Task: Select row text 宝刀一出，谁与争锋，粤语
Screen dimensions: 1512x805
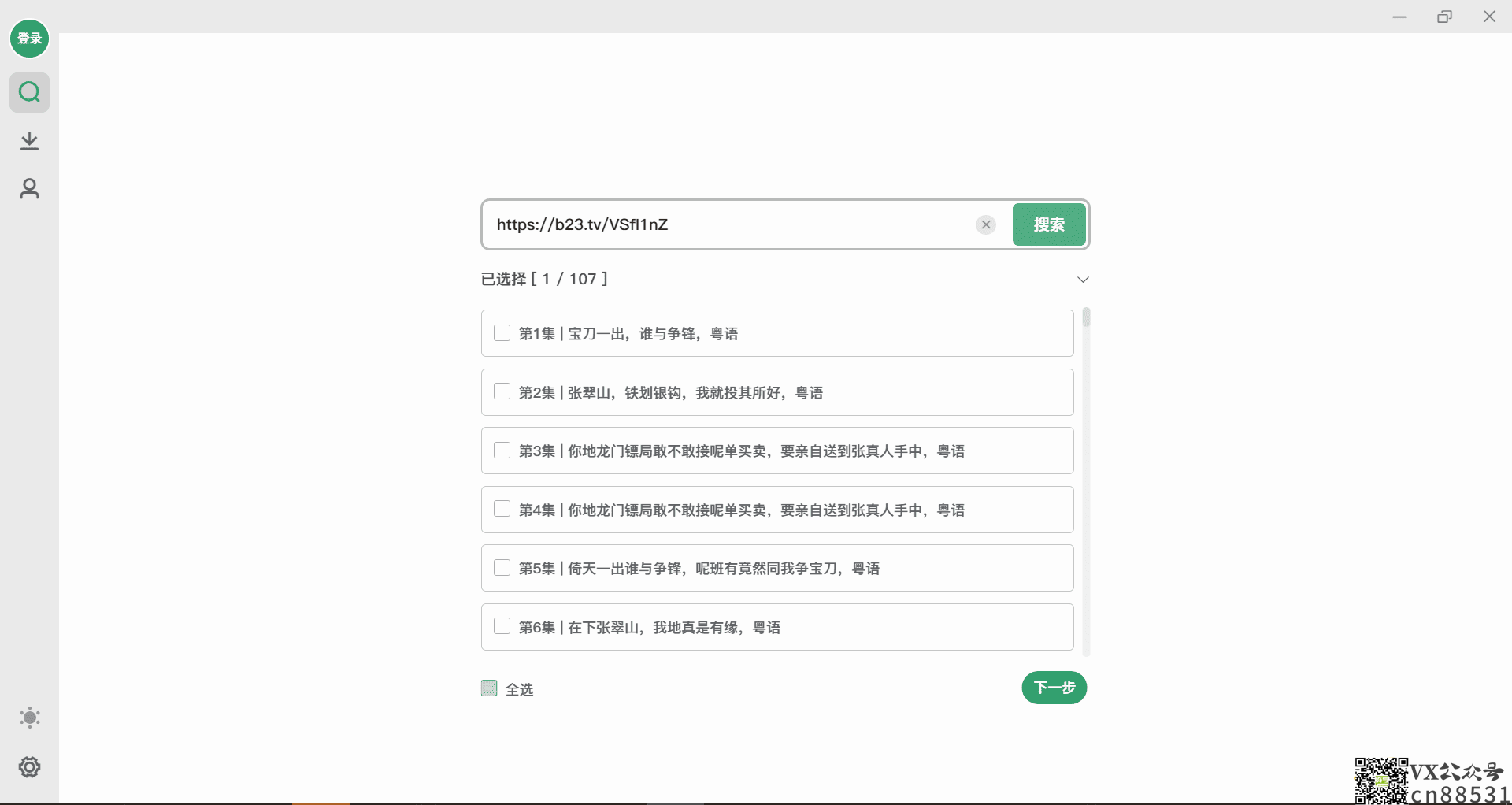Action: tap(653, 334)
